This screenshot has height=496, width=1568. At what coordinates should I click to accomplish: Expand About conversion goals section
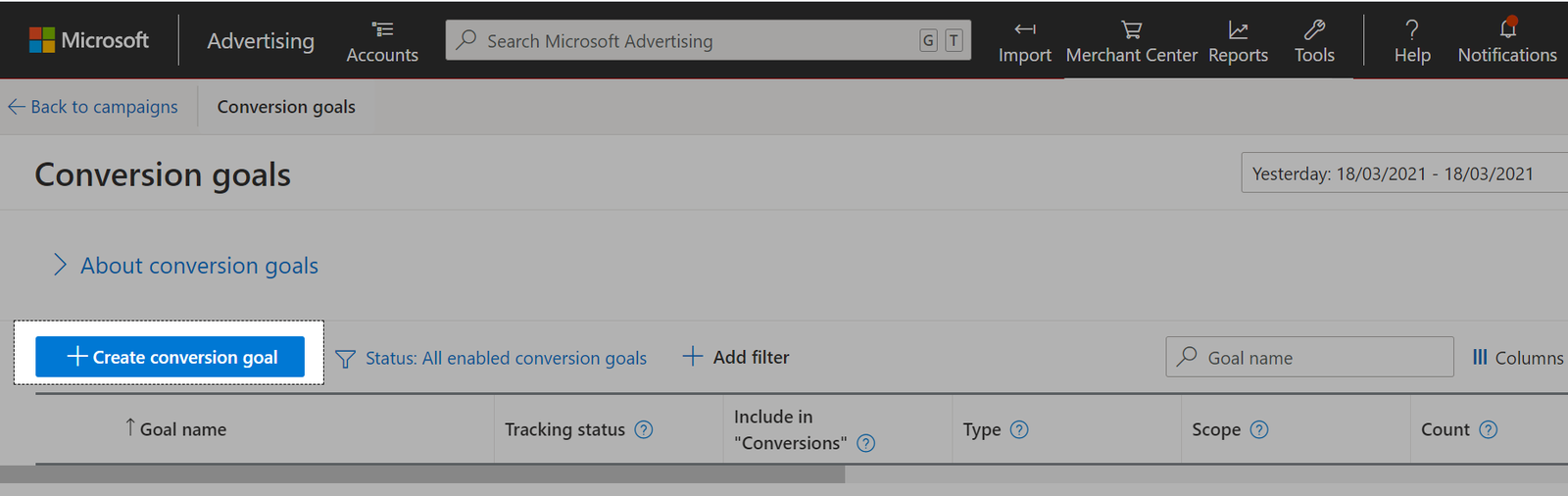(x=185, y=266)
